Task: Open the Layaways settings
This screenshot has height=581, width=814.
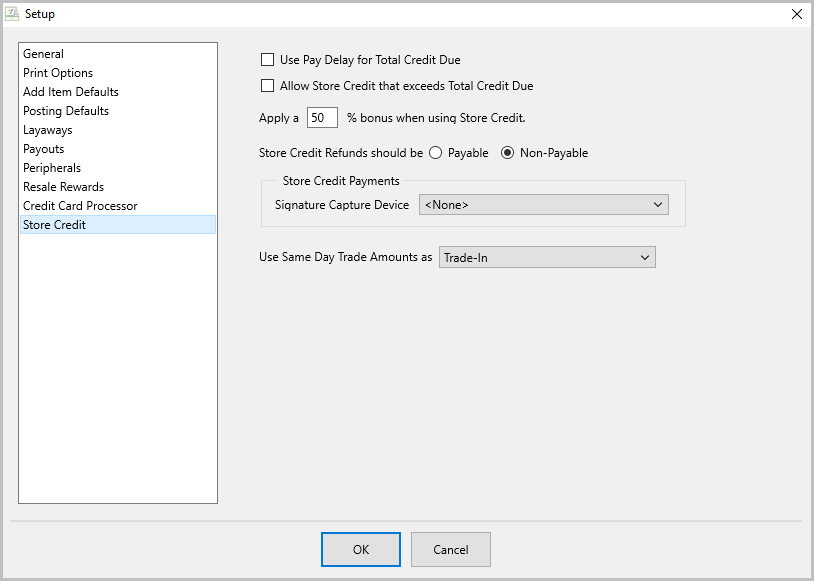Action: click(x=118, y=130)
